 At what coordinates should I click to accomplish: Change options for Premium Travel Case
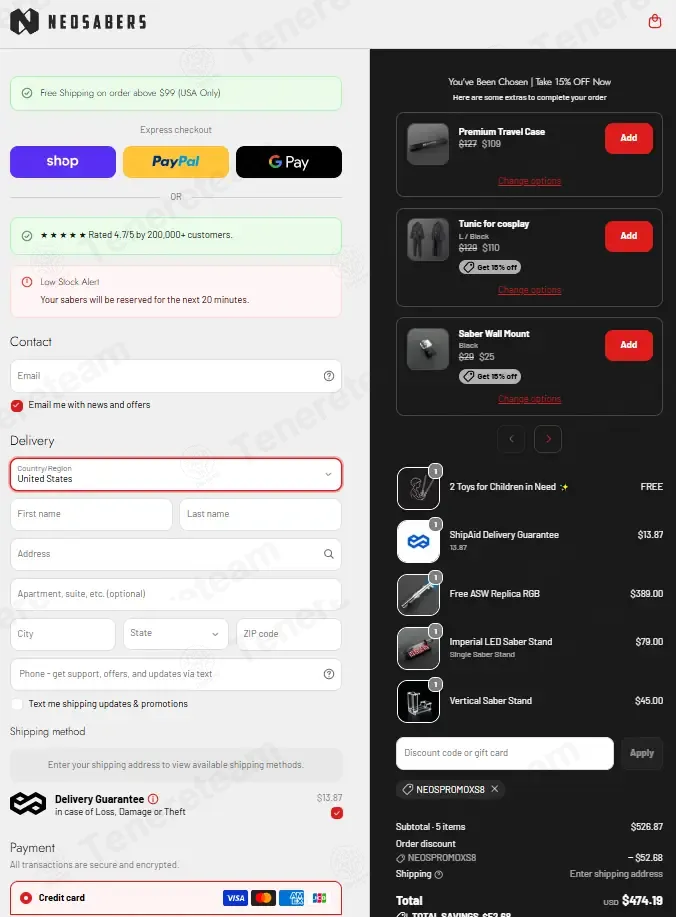coord(529,181)
